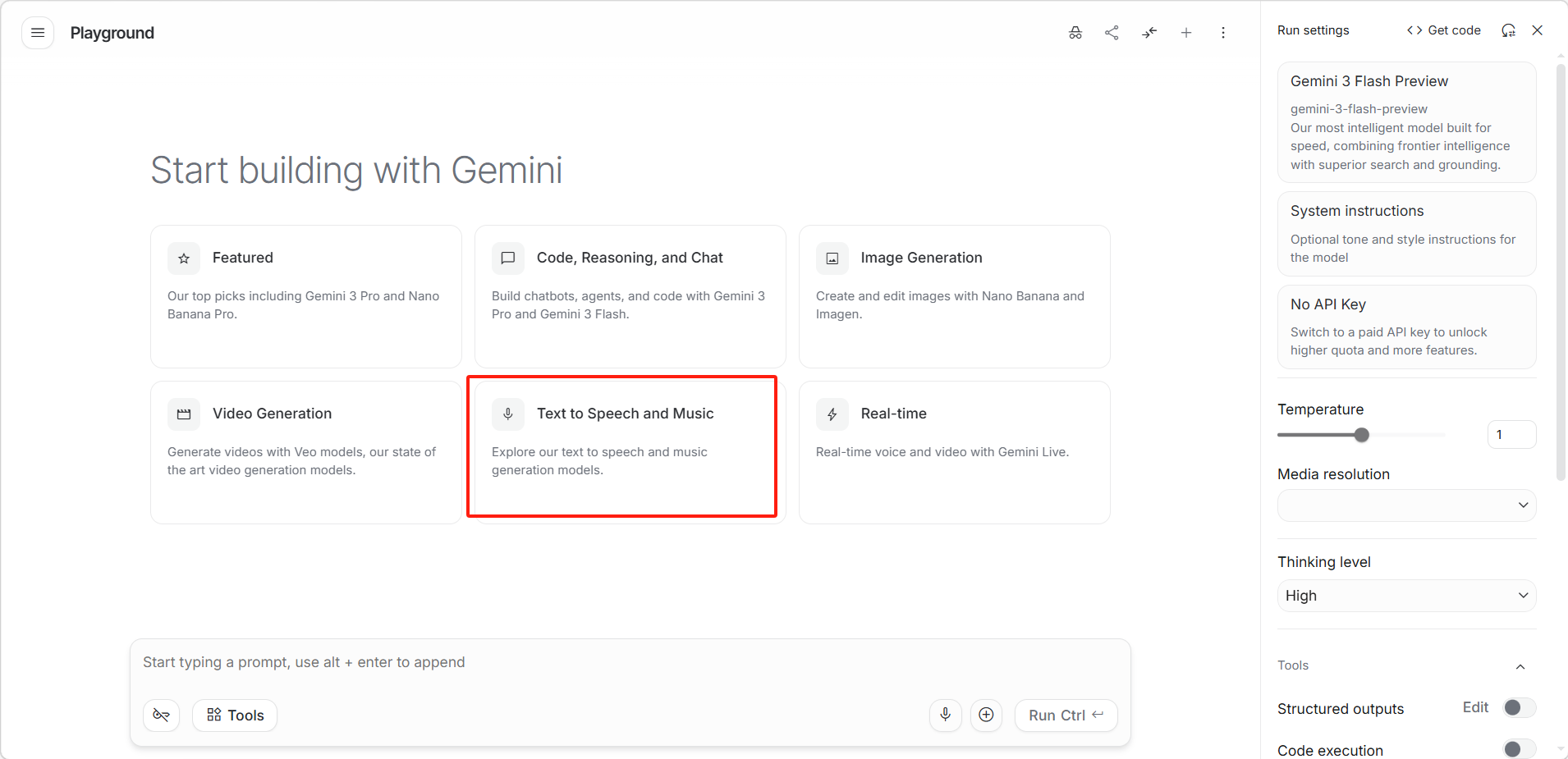Click the prompt text input area
Screen dimensions: 1568x759
630,663
